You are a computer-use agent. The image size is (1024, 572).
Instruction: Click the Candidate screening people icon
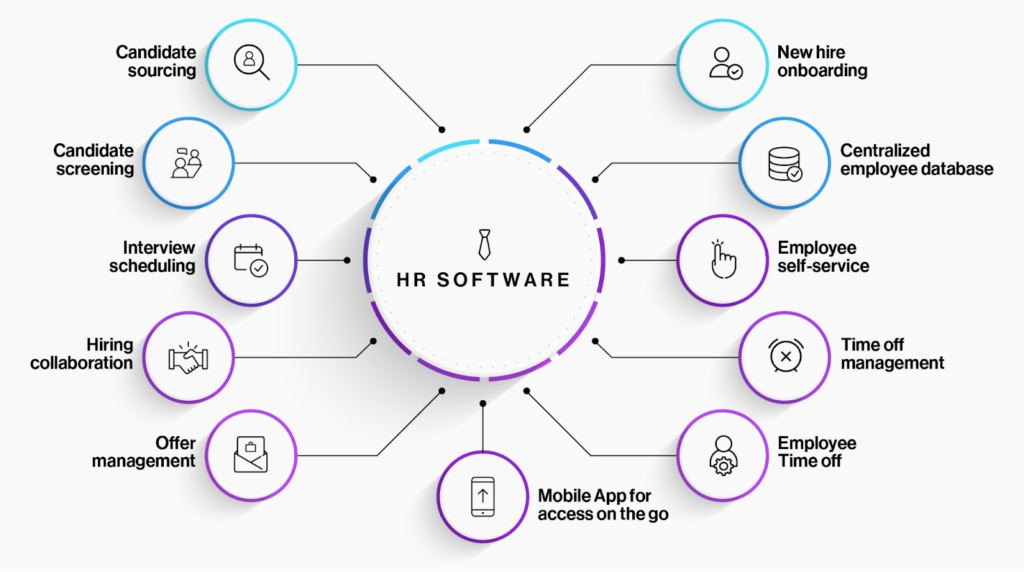click(187, 163)
